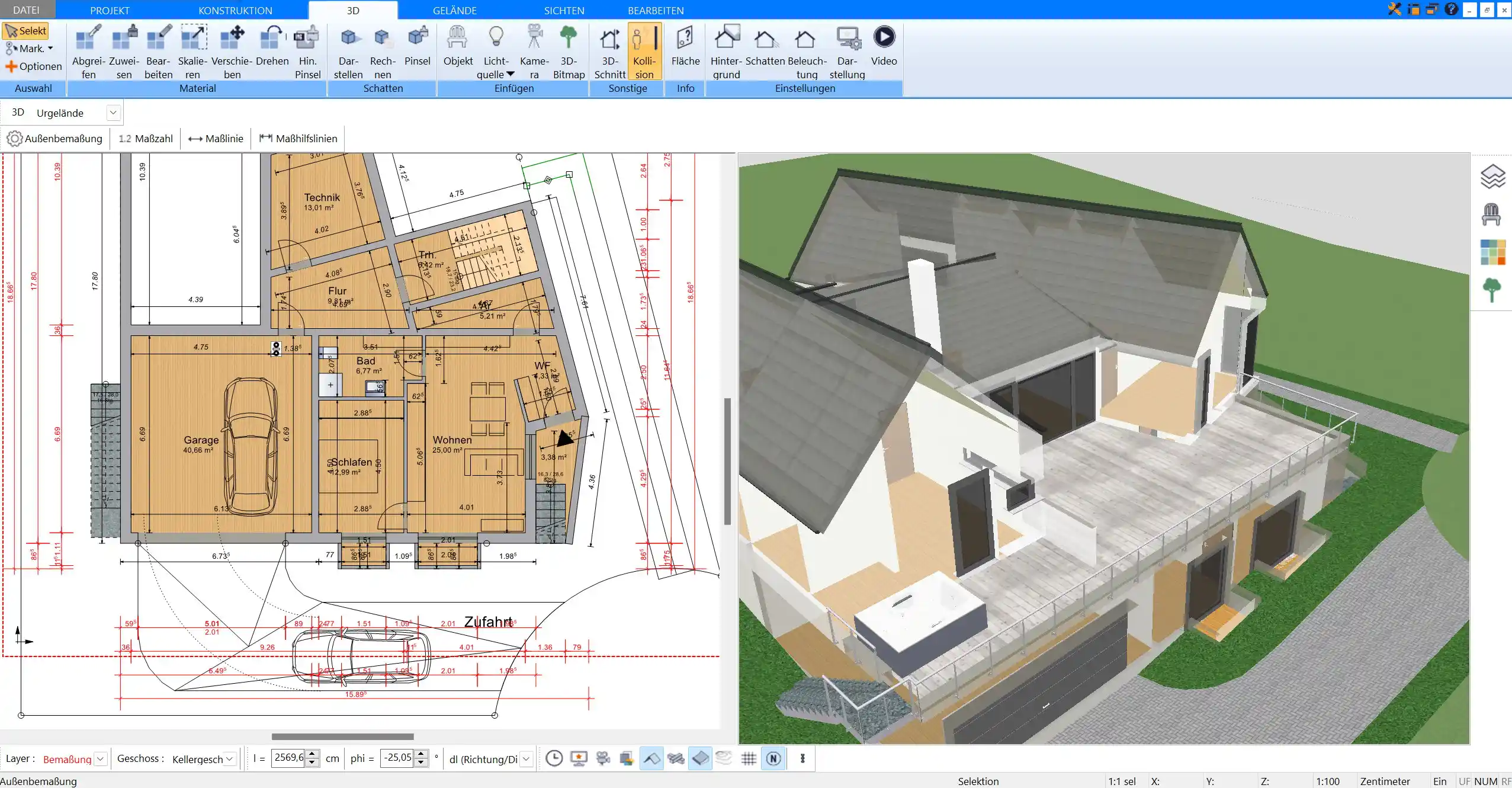Select the Drehen rotate material tool
The width and height of the screenshot is (1512, 788).
click(272, 46)
